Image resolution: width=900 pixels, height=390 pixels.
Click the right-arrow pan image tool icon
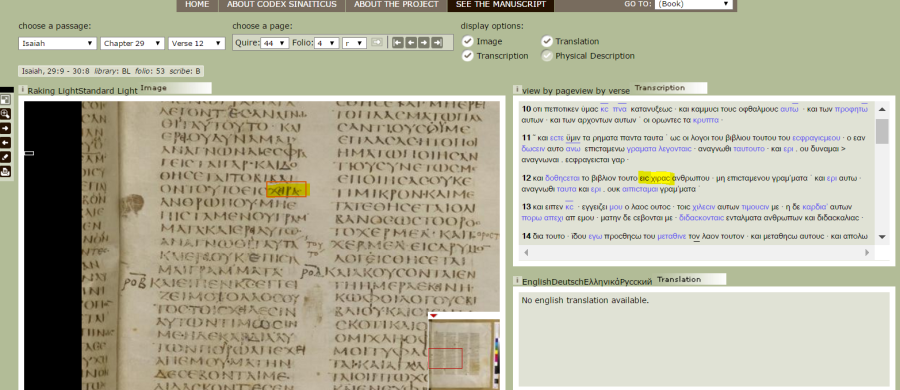(x=6, y=128)
